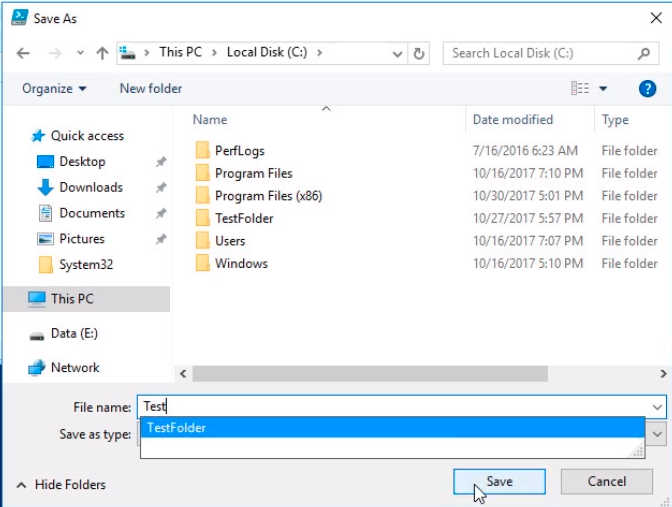The height and width of the screenshot is (507, 672).
Task: Open the Data (E:) drive
Action: pyautogui.click(x=73, y=333)
